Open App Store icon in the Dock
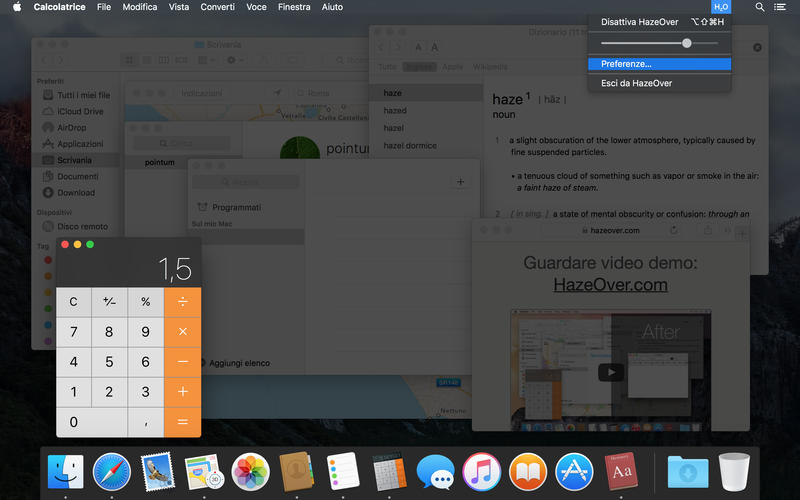Image resolution: width=800 pixels, height=500 pixels. [574, 472]
